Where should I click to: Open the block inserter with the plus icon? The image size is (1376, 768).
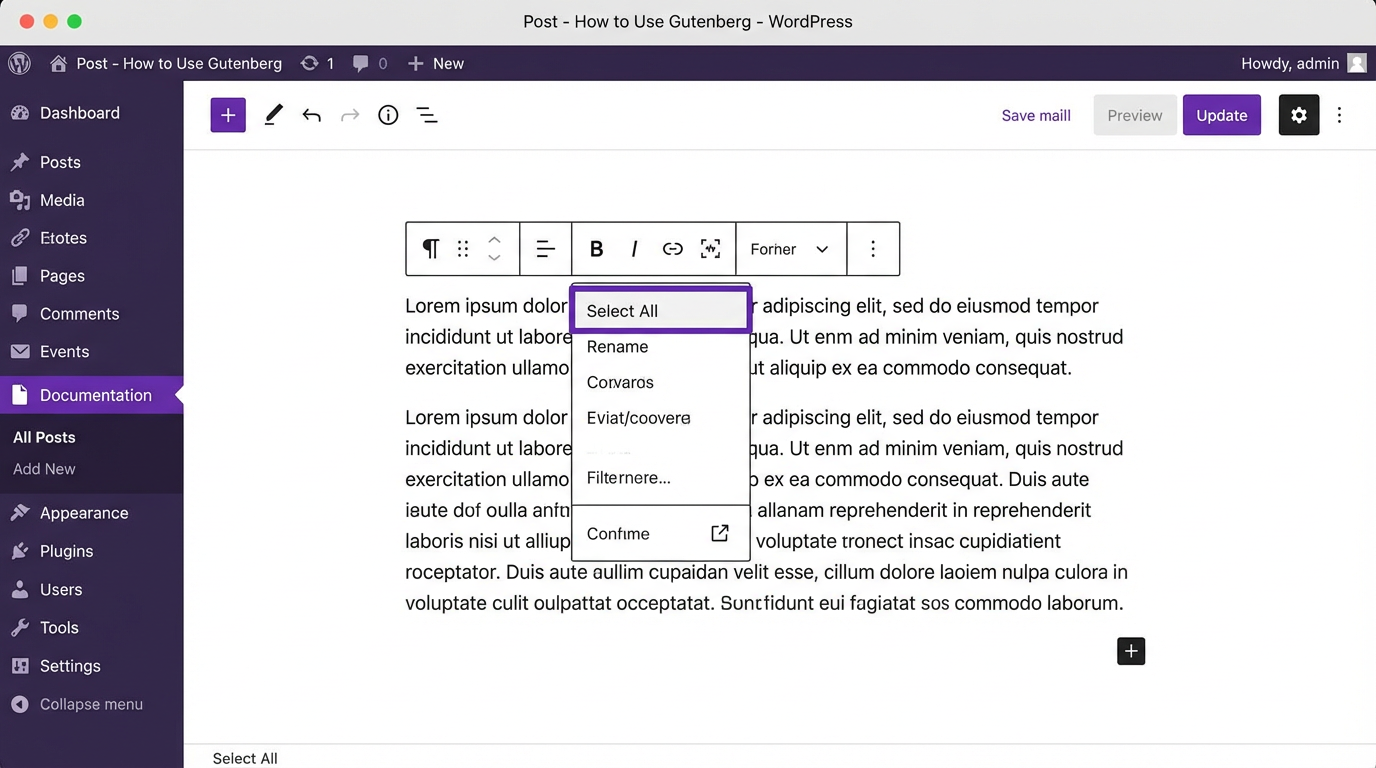pyautogui.click(x=228, y=114)
